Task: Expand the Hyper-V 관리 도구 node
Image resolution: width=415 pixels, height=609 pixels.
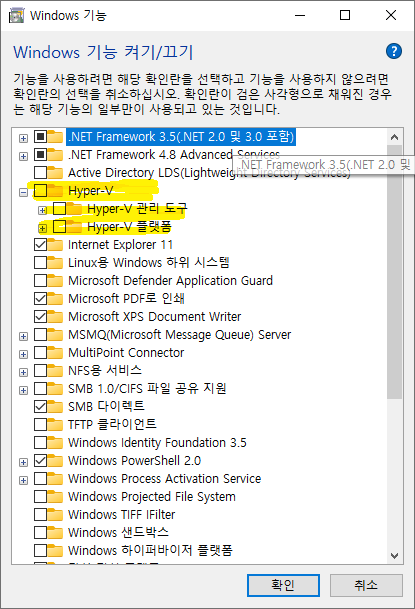Action: point(43,210)
